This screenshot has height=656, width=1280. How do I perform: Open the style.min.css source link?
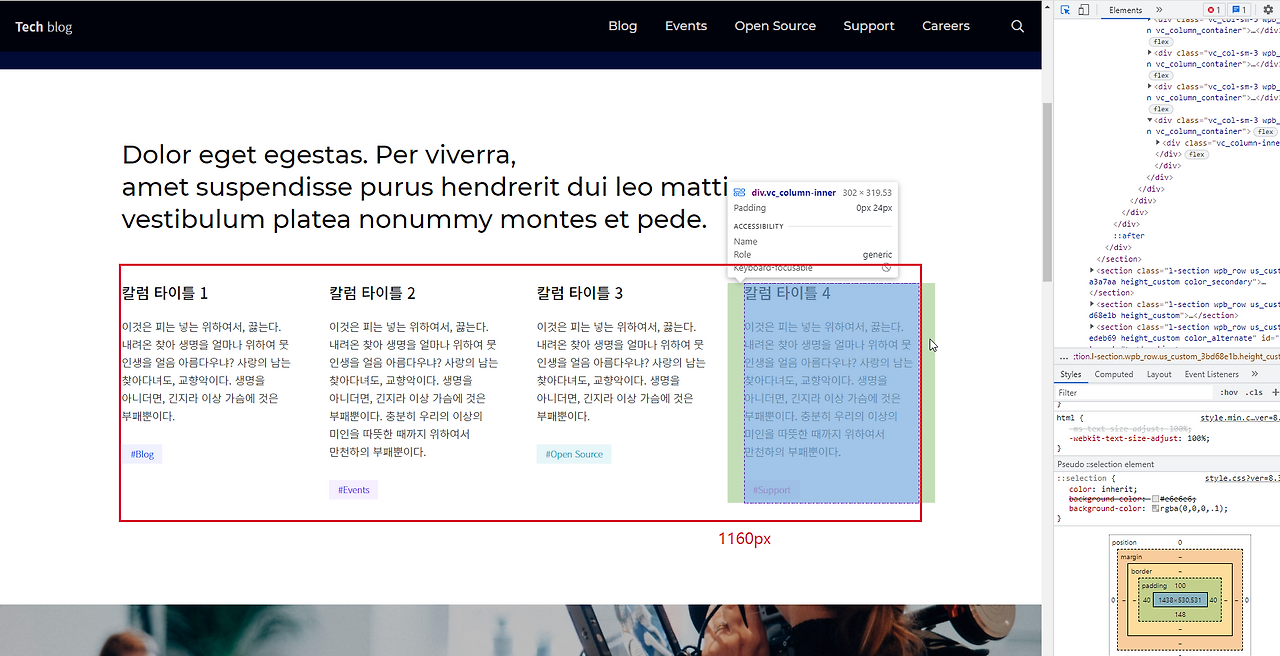click(1240, 417)
